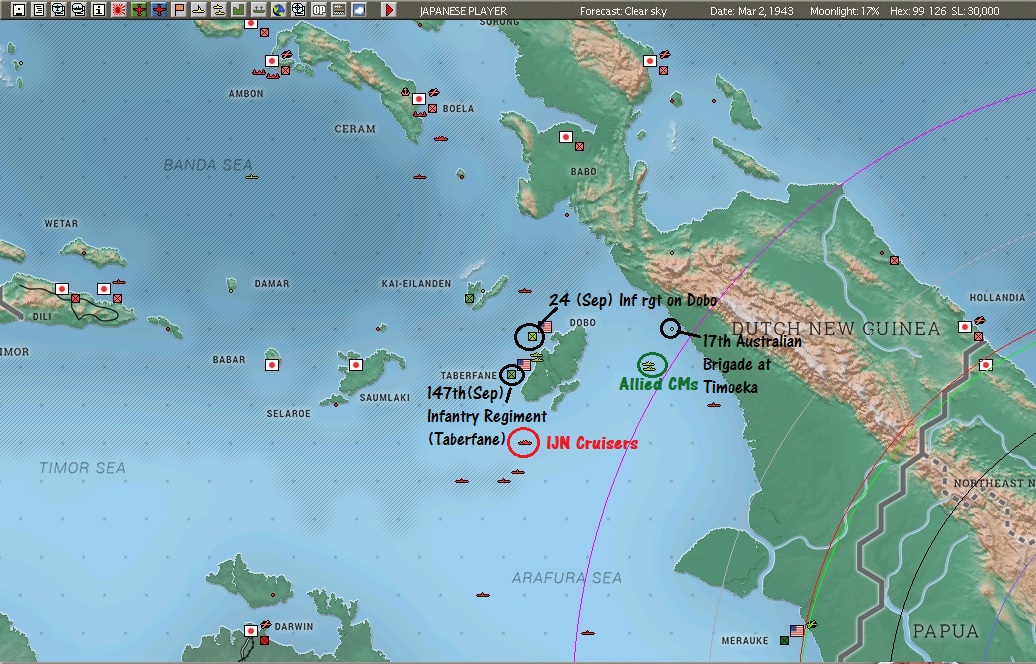Select the IJN Cruisers task force ship
The width and height of the screenshot is (1036, 664).
tap(525, 443)
